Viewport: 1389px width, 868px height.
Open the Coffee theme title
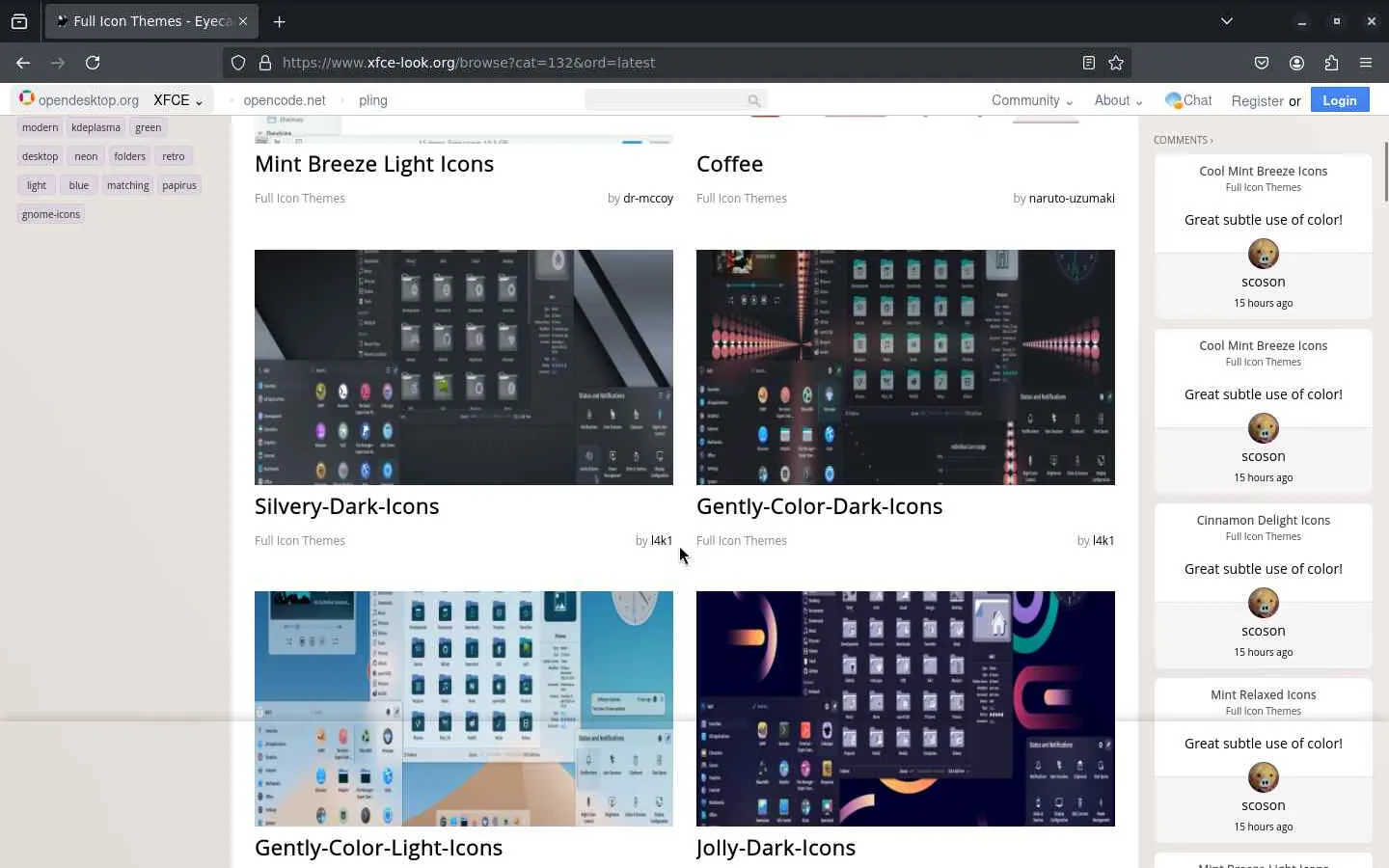coord(729,164)
